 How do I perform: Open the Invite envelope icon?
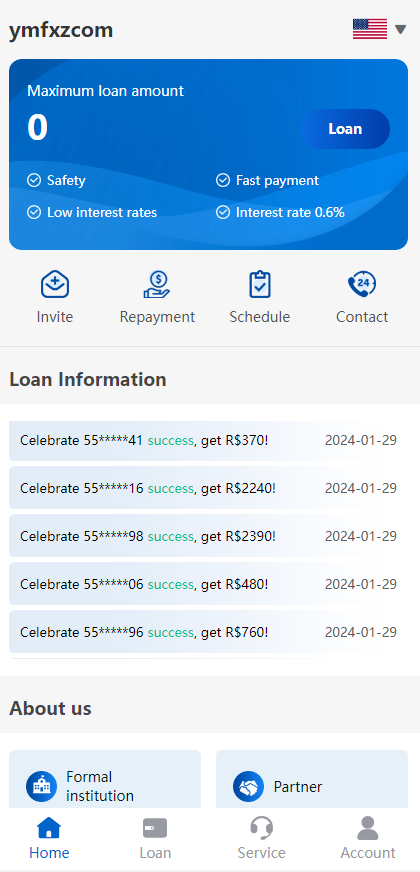point(55,284)
